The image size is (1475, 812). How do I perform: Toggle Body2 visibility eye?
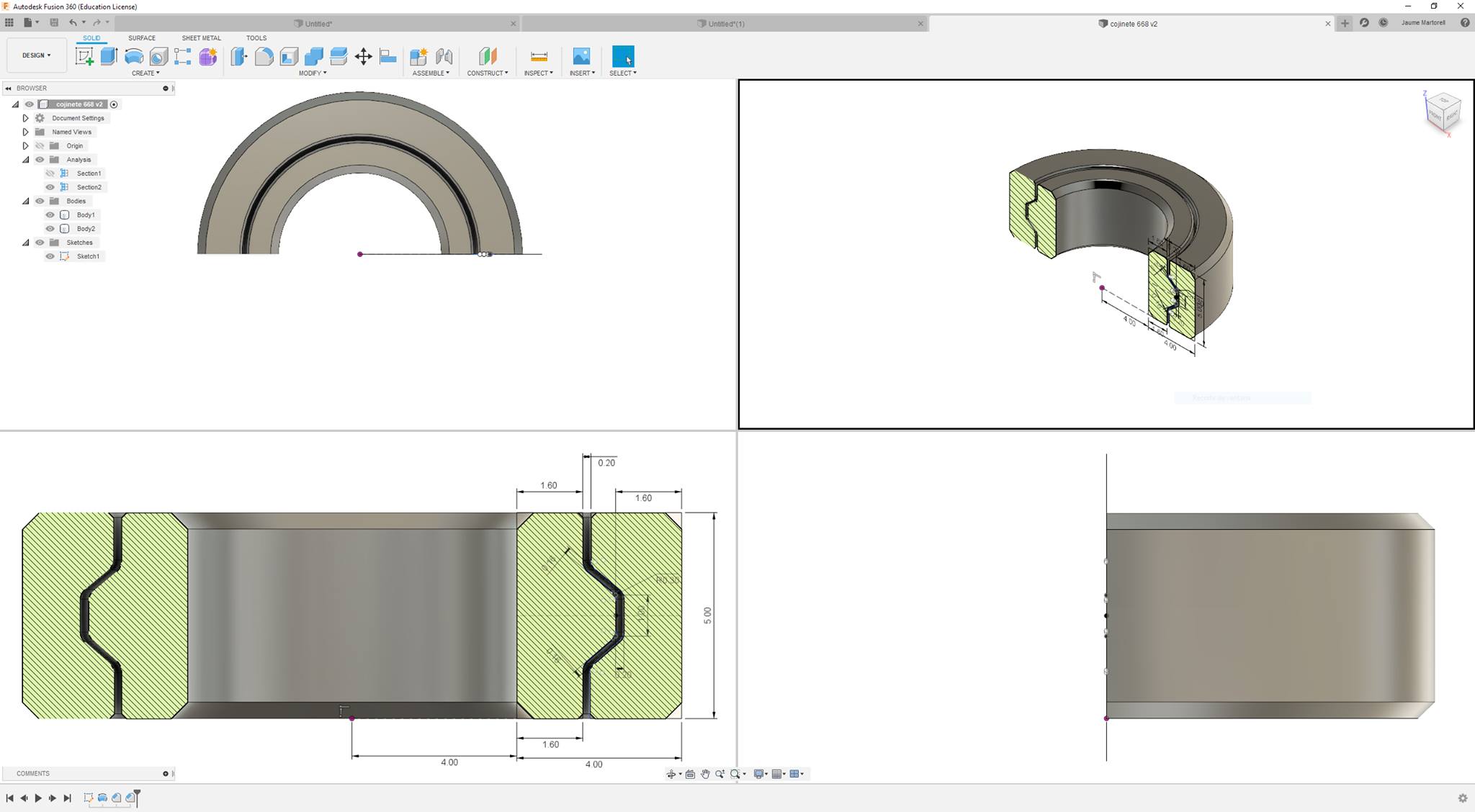[x=50, y=229]
